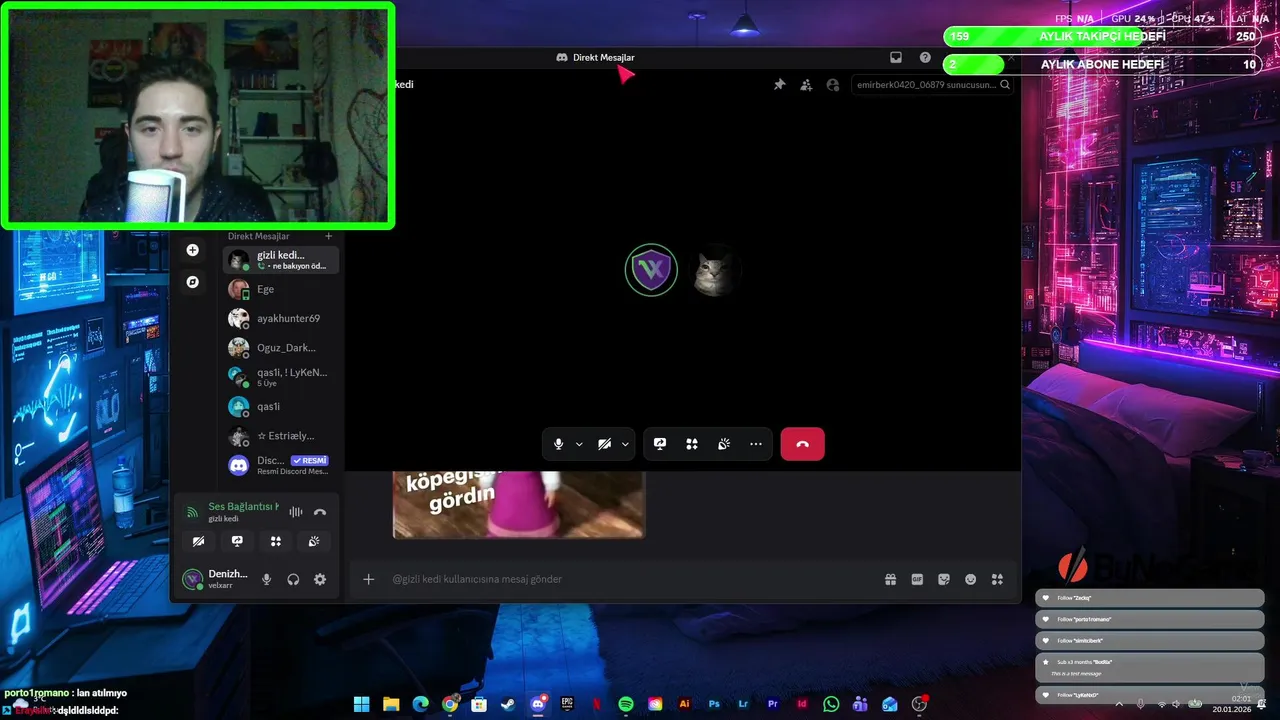Screen dimensions: 1280x720
Task: Add attachment with the message plus button
Action: pos(368,579)
